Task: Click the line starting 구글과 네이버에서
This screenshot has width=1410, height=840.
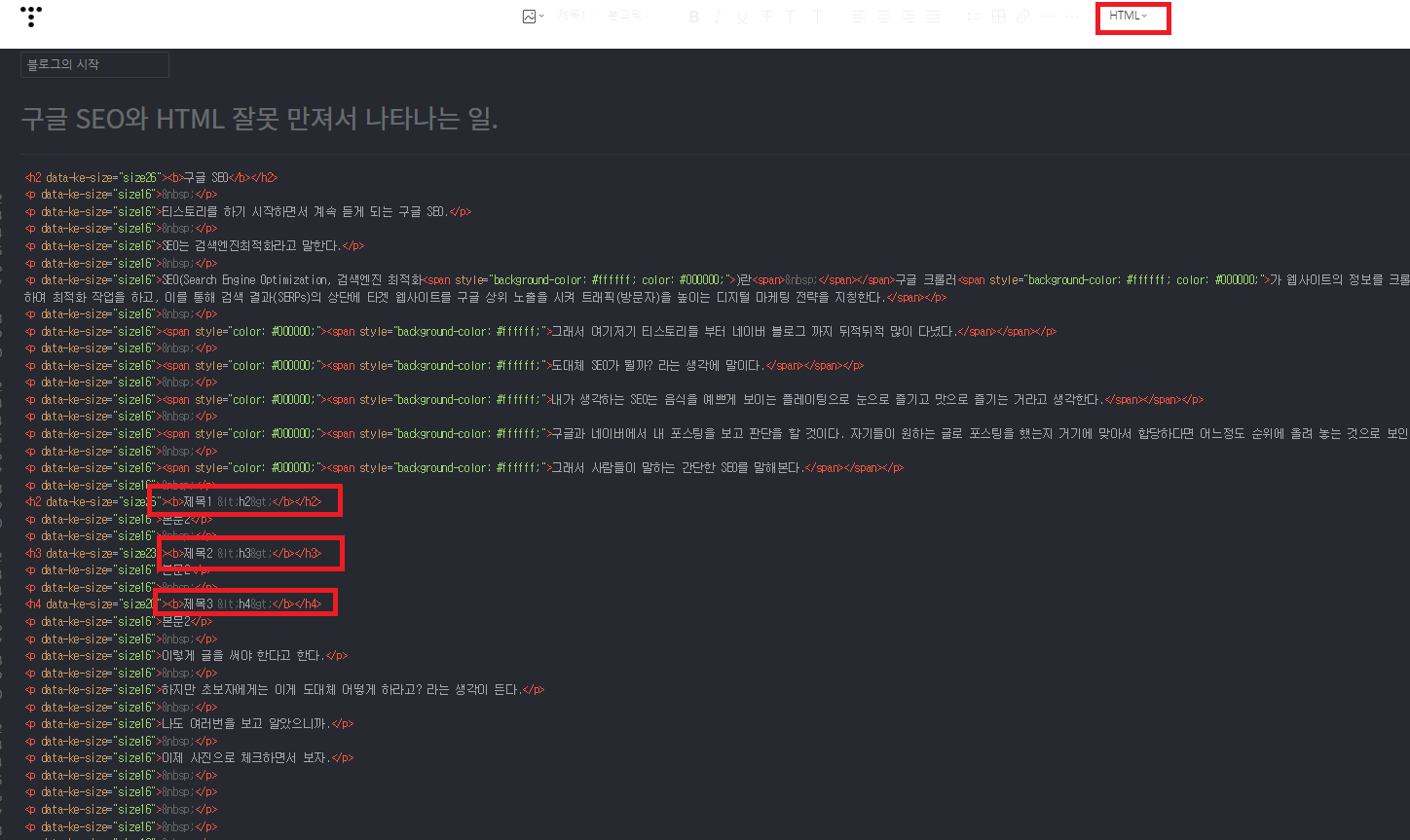Action: point(718,434)
